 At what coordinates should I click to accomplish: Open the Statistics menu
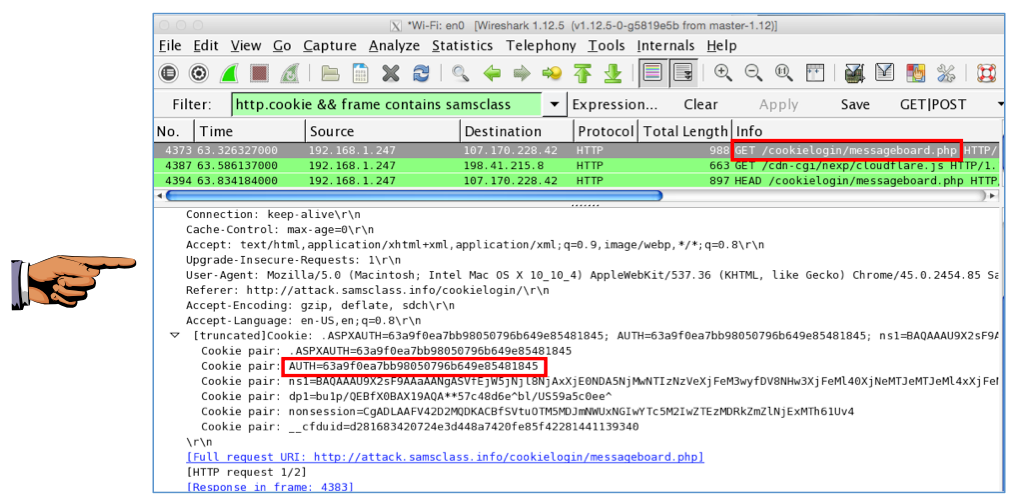pyautogui.click(x=462, y=46)
